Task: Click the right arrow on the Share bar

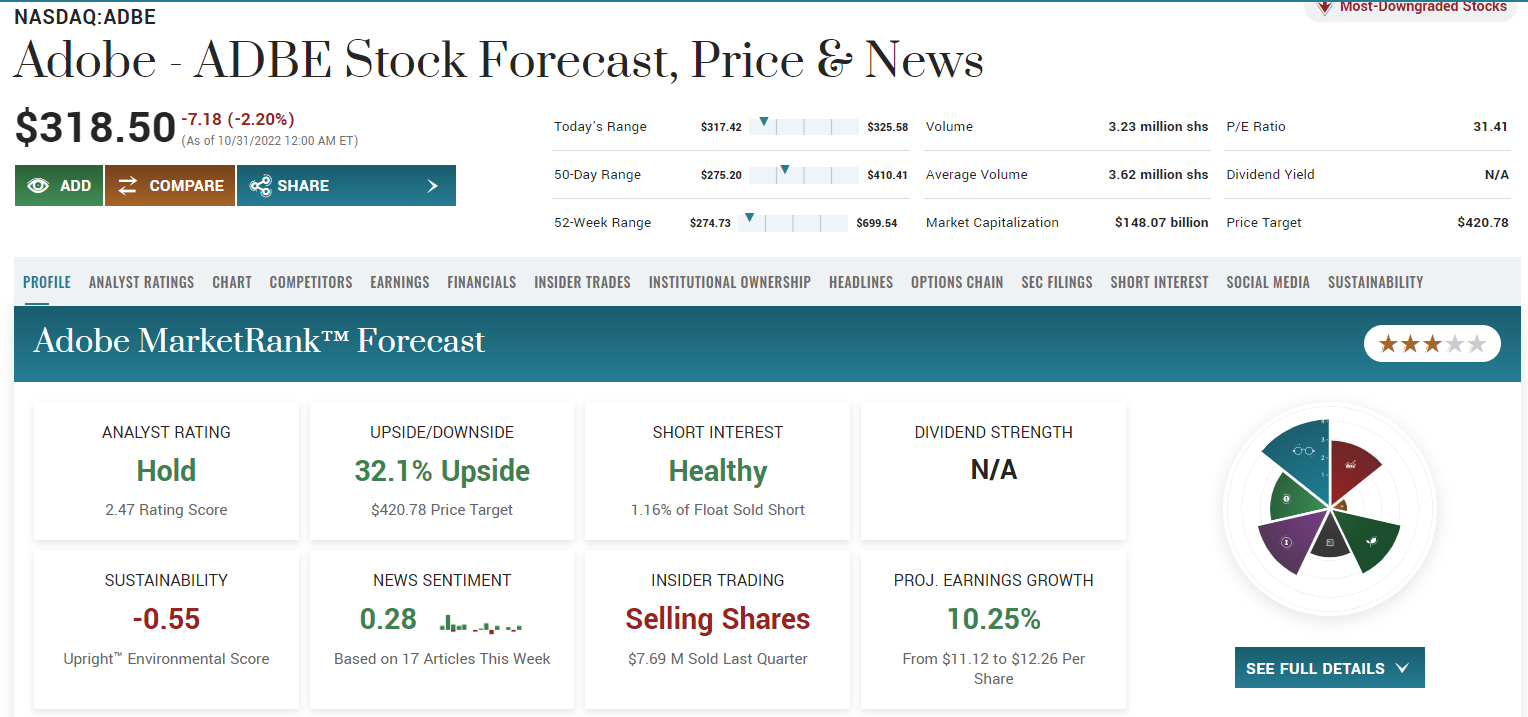Action: (x=432, y=186)
